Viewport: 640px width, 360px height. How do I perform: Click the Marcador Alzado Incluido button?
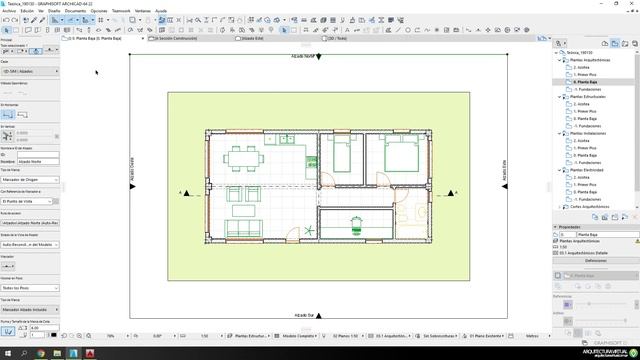[30, 309]
